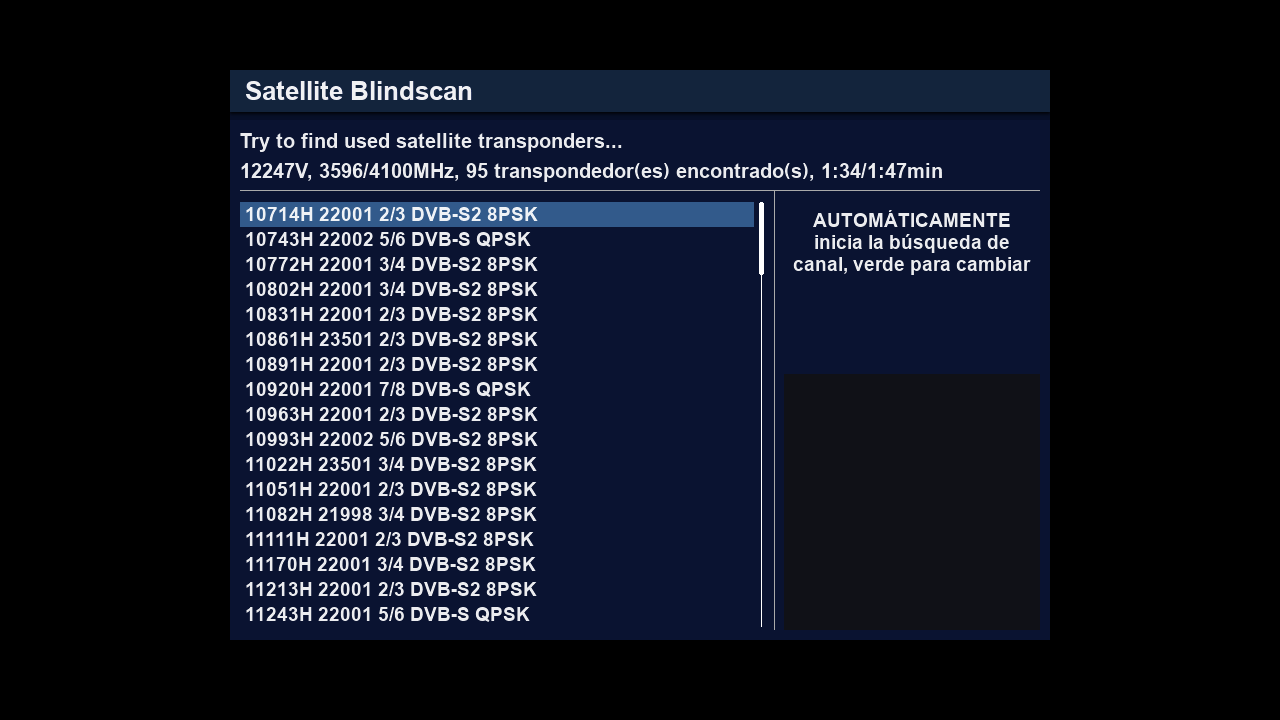1280x720 pixels.
Task: Select transponder 11170H 22001 3/4
Action: click(x=390, y=565)
